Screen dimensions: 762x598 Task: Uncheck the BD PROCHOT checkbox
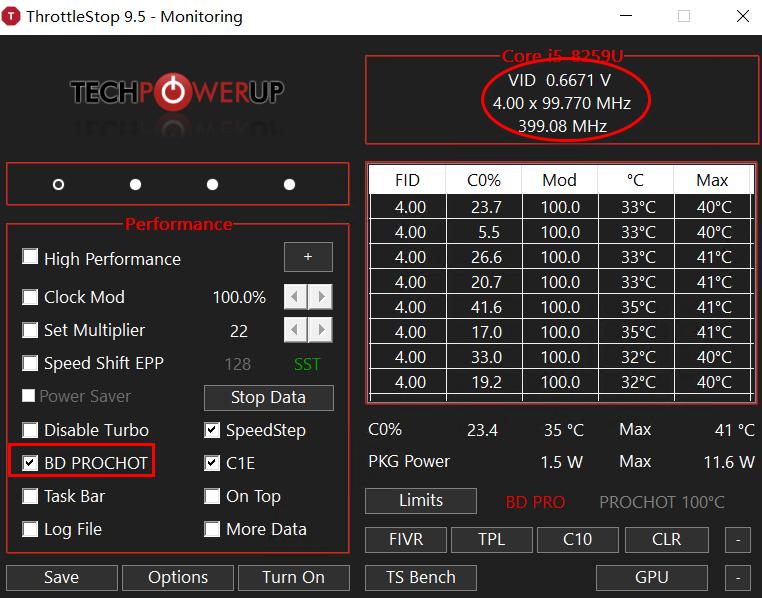pos(30,463)
